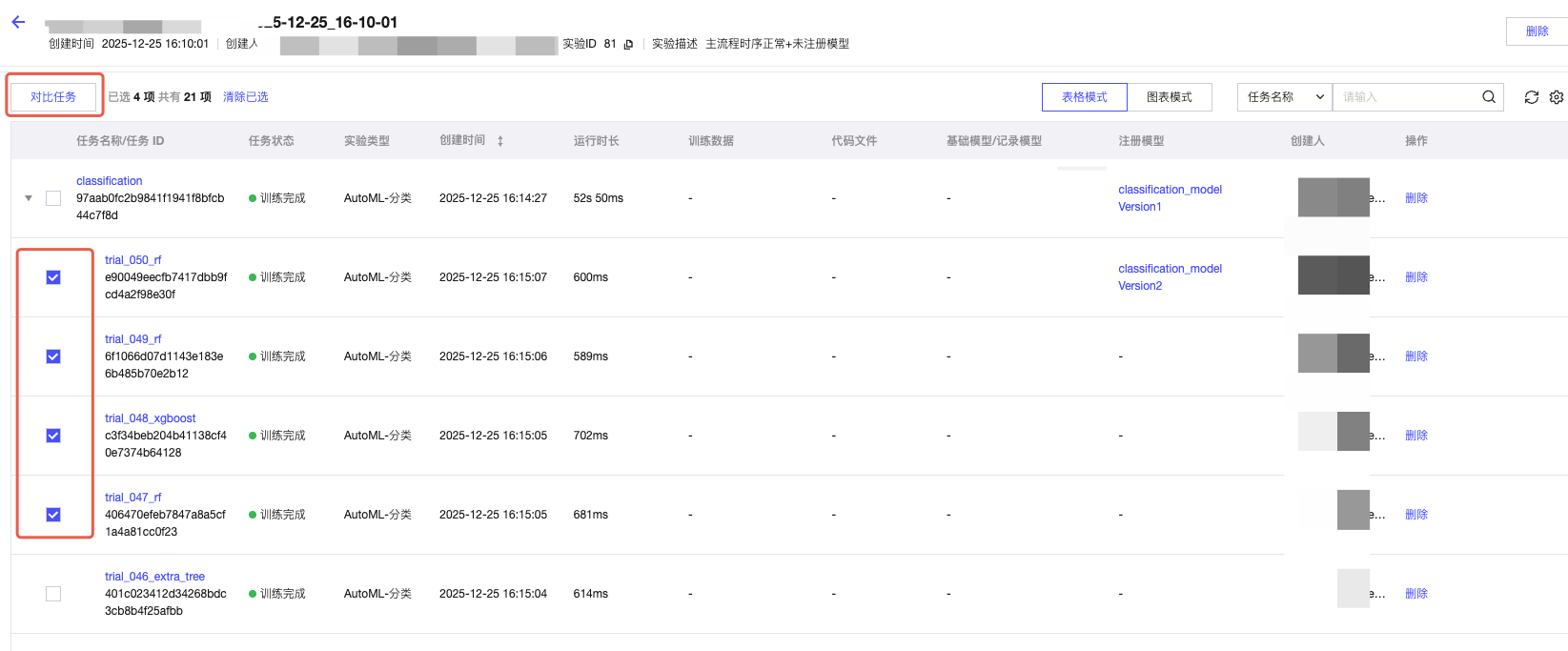This screenshot has height=651, width=1568.
Task: Copy the experiment ID 81
Action: (628, 44)
